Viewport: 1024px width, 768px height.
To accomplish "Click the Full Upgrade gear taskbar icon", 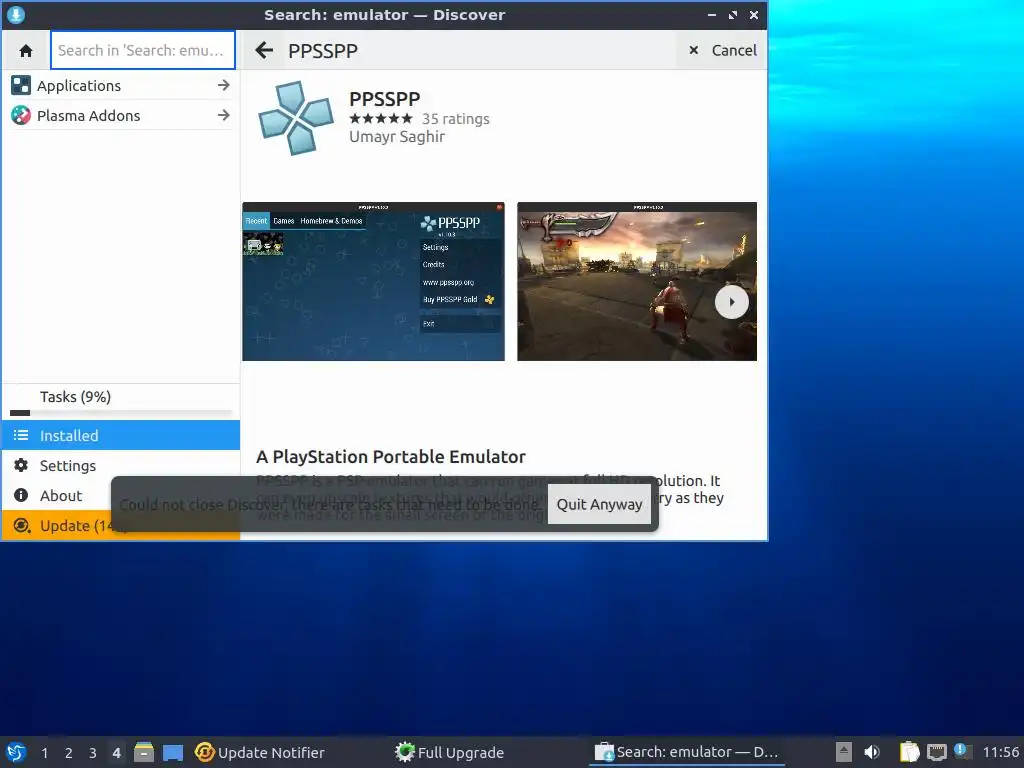I will pyautogui.click(x=405, y=752).
